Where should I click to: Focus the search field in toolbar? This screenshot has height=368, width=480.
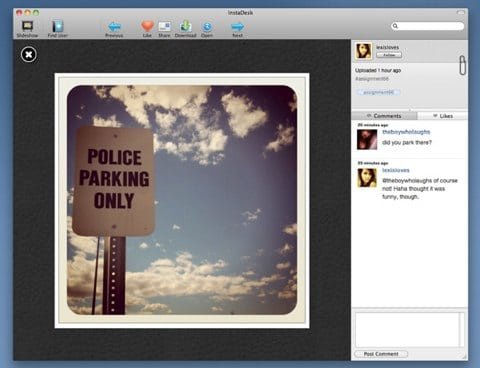tap(428, 26)
